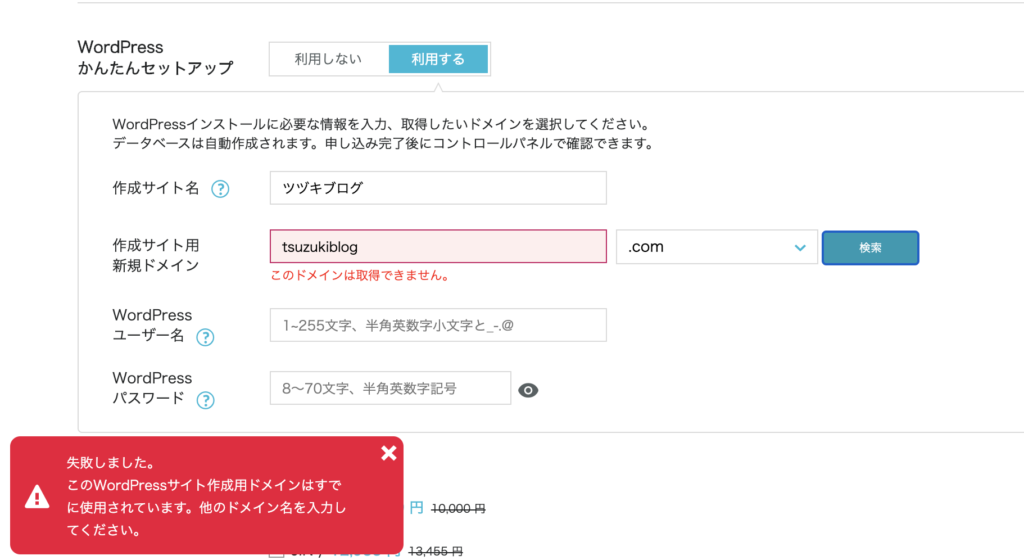Select the 利用しない option

(x=328, y=59)
